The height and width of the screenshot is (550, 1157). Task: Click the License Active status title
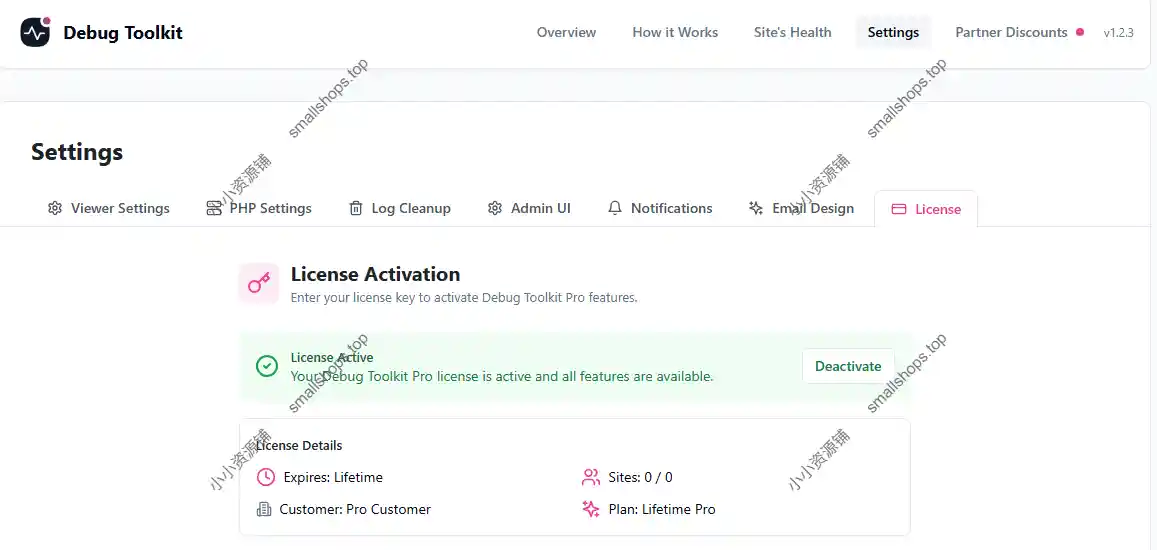point(332,357)
